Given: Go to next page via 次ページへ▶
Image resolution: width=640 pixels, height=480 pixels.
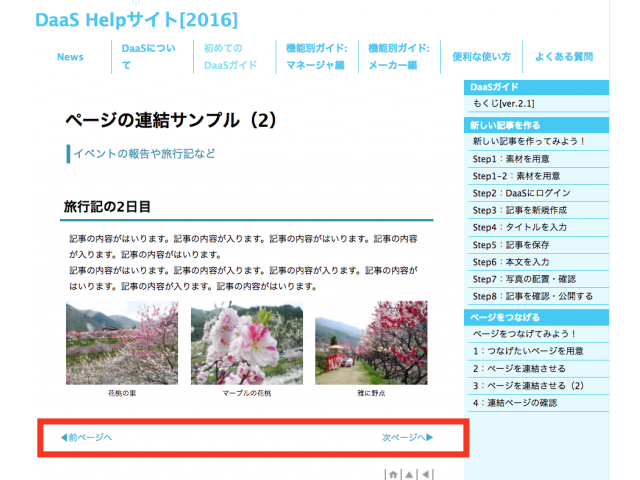Looking at the screenshot, I should [407, 438].
